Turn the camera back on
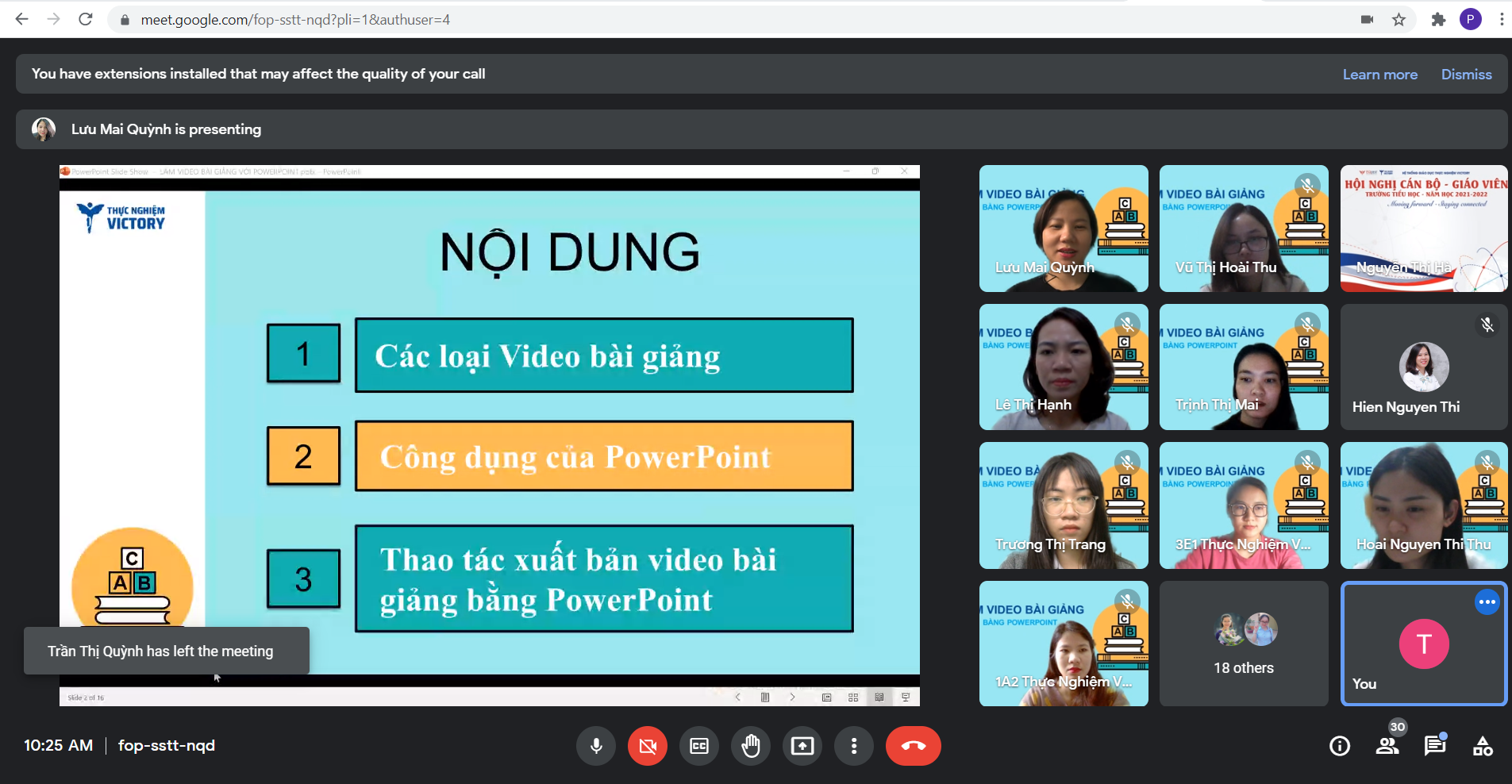This screenshot has width=1512, height=784. (648, 746)
